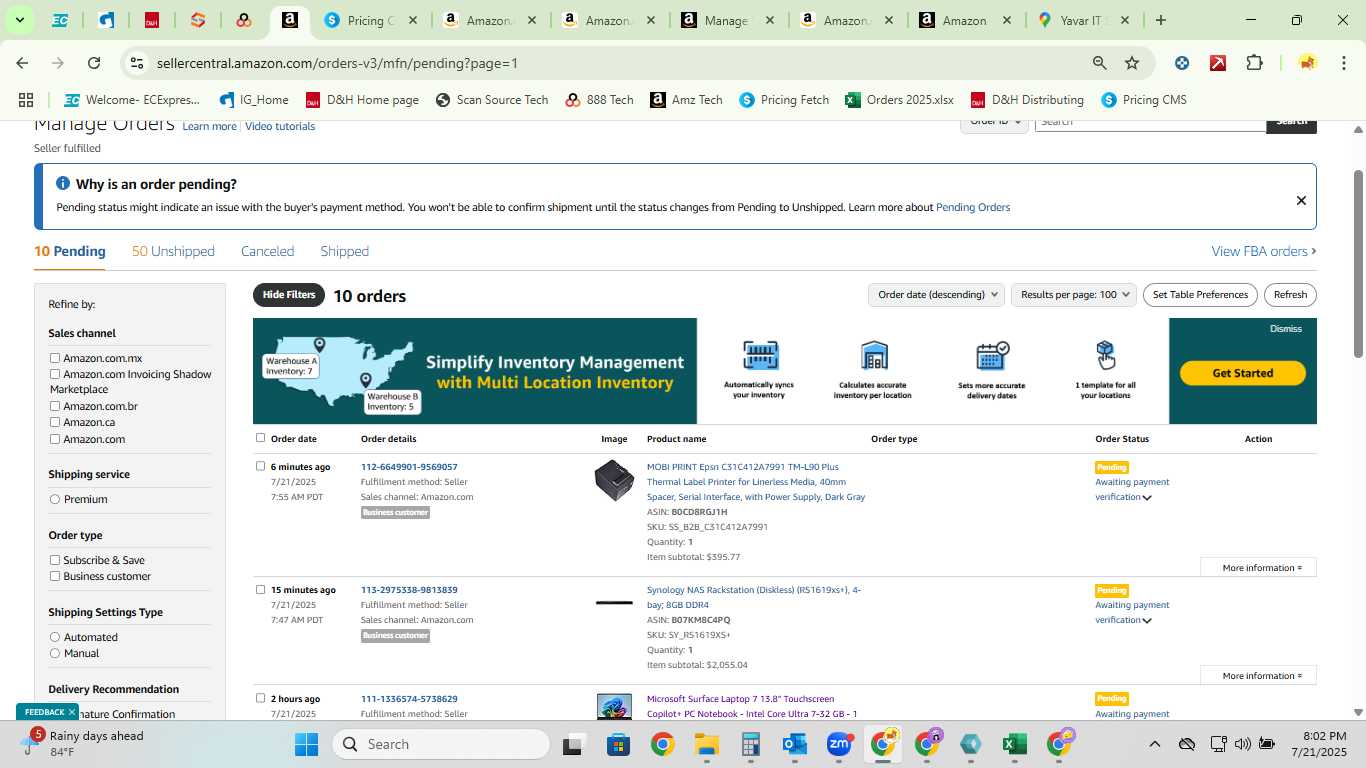Show hidden system tray icons
Image resolution: width=1366 pixels, height=768 pixels.
point(1154,744)
